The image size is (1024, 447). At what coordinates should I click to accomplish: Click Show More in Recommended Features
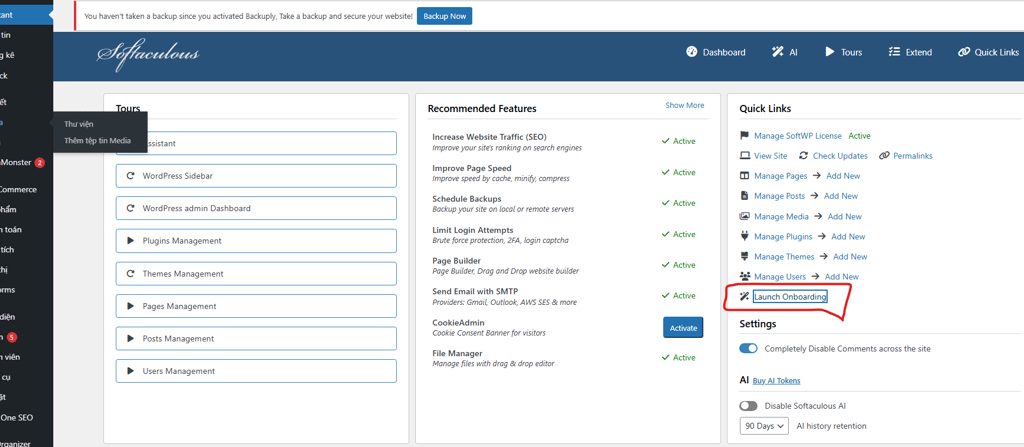684,105
